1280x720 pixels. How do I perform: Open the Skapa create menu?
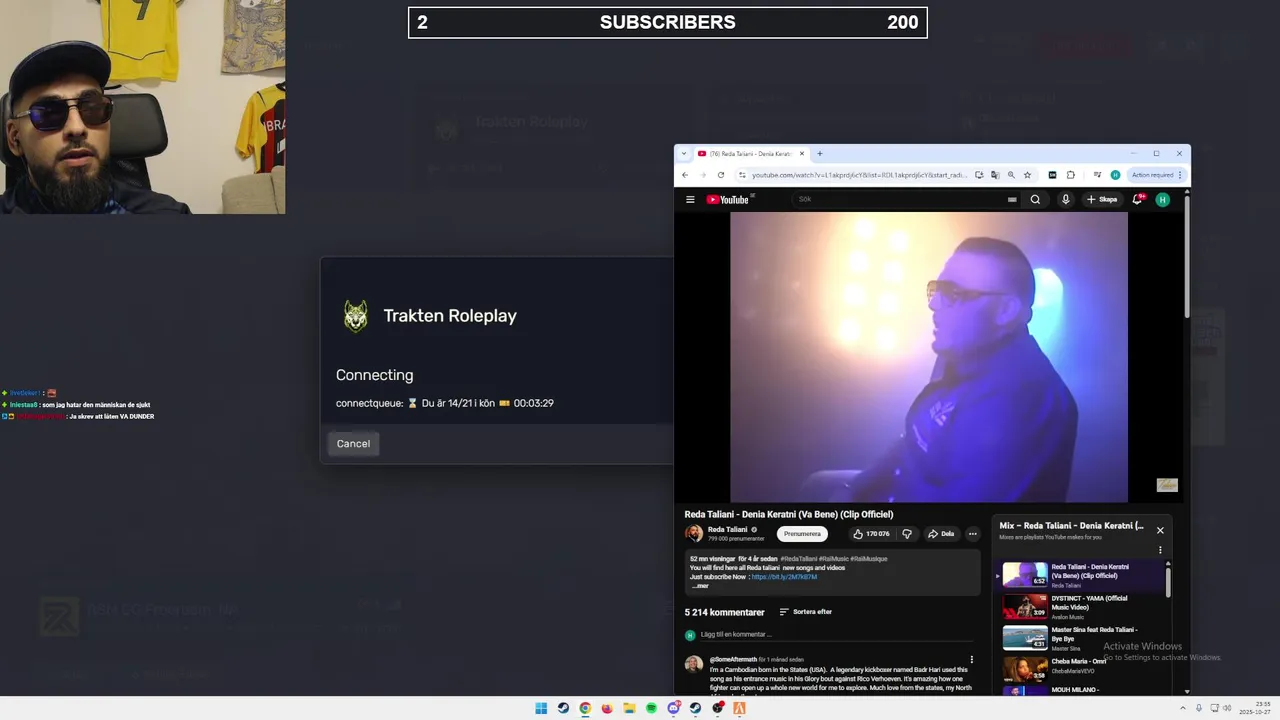(x=1102, y=199)
